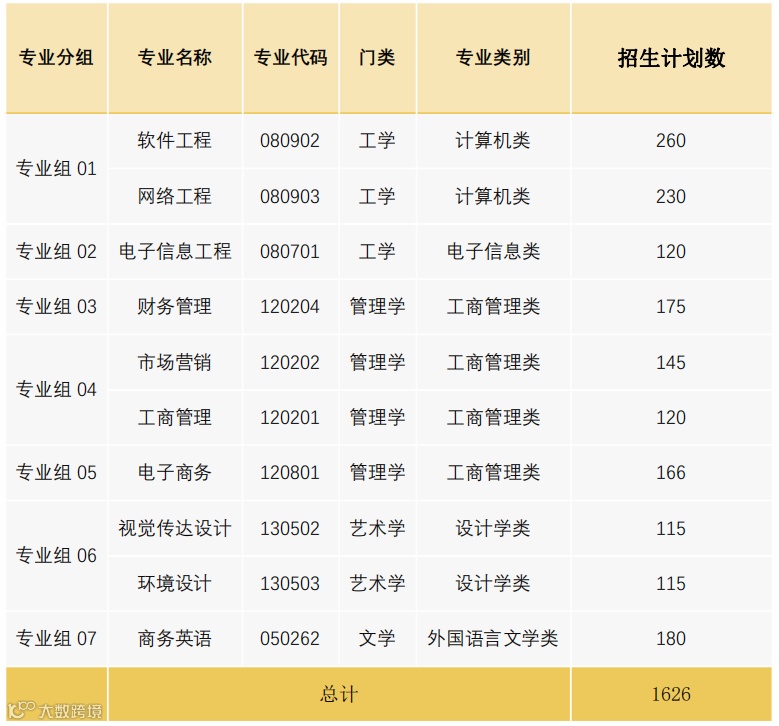The width and height of the screenshot is (779, 726).
Task: Select the 专业组 06 cell
Action: 56,556
